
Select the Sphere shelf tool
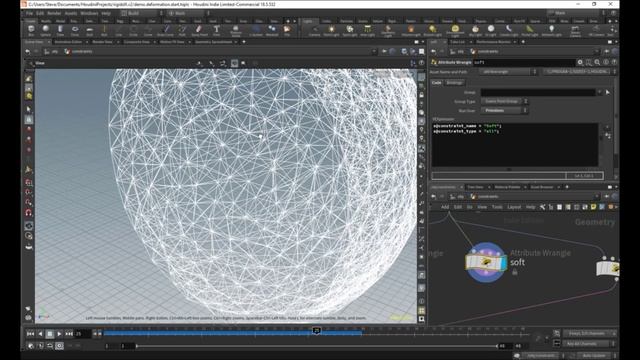pos(46,30)
